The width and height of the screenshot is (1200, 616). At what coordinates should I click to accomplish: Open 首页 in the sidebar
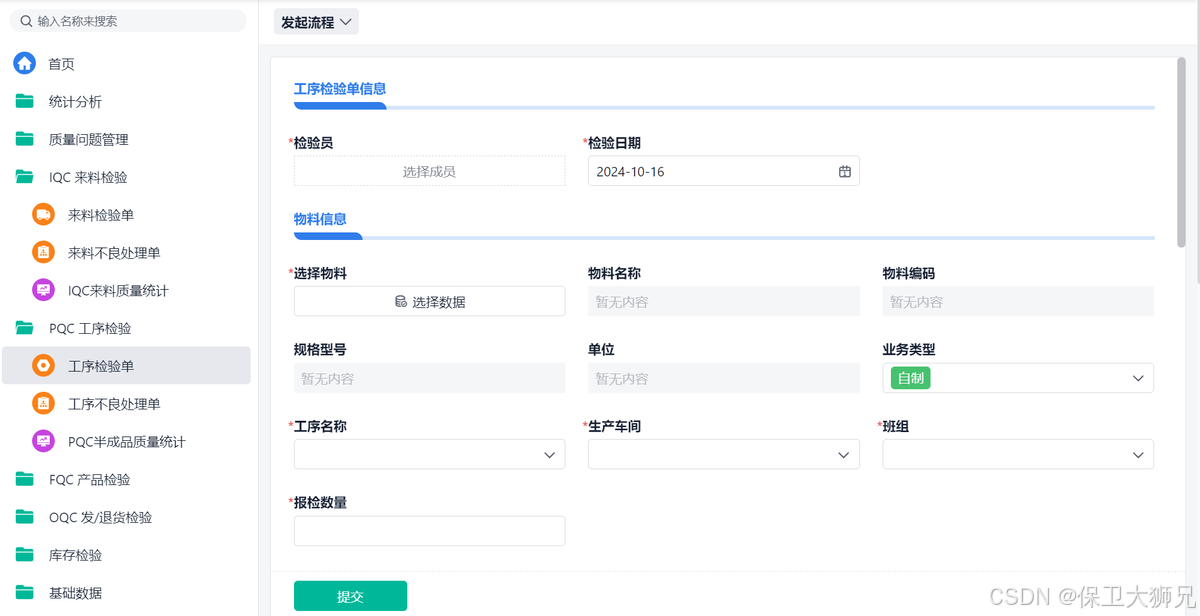pyautogui.click(x=126, y=64)
